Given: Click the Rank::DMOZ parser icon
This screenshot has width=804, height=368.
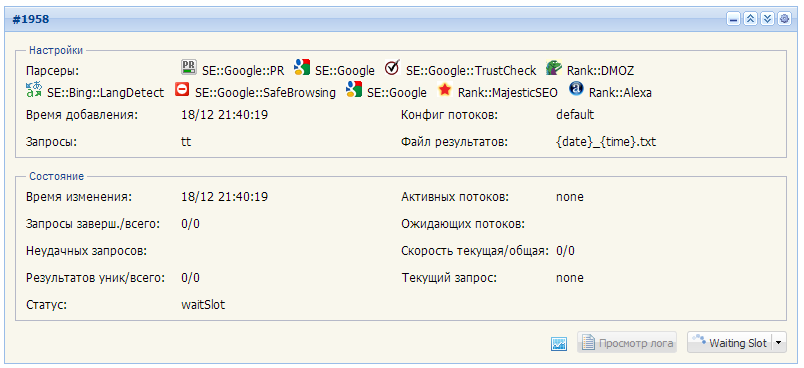Looking at the screenshot, I should coord(553,67).
